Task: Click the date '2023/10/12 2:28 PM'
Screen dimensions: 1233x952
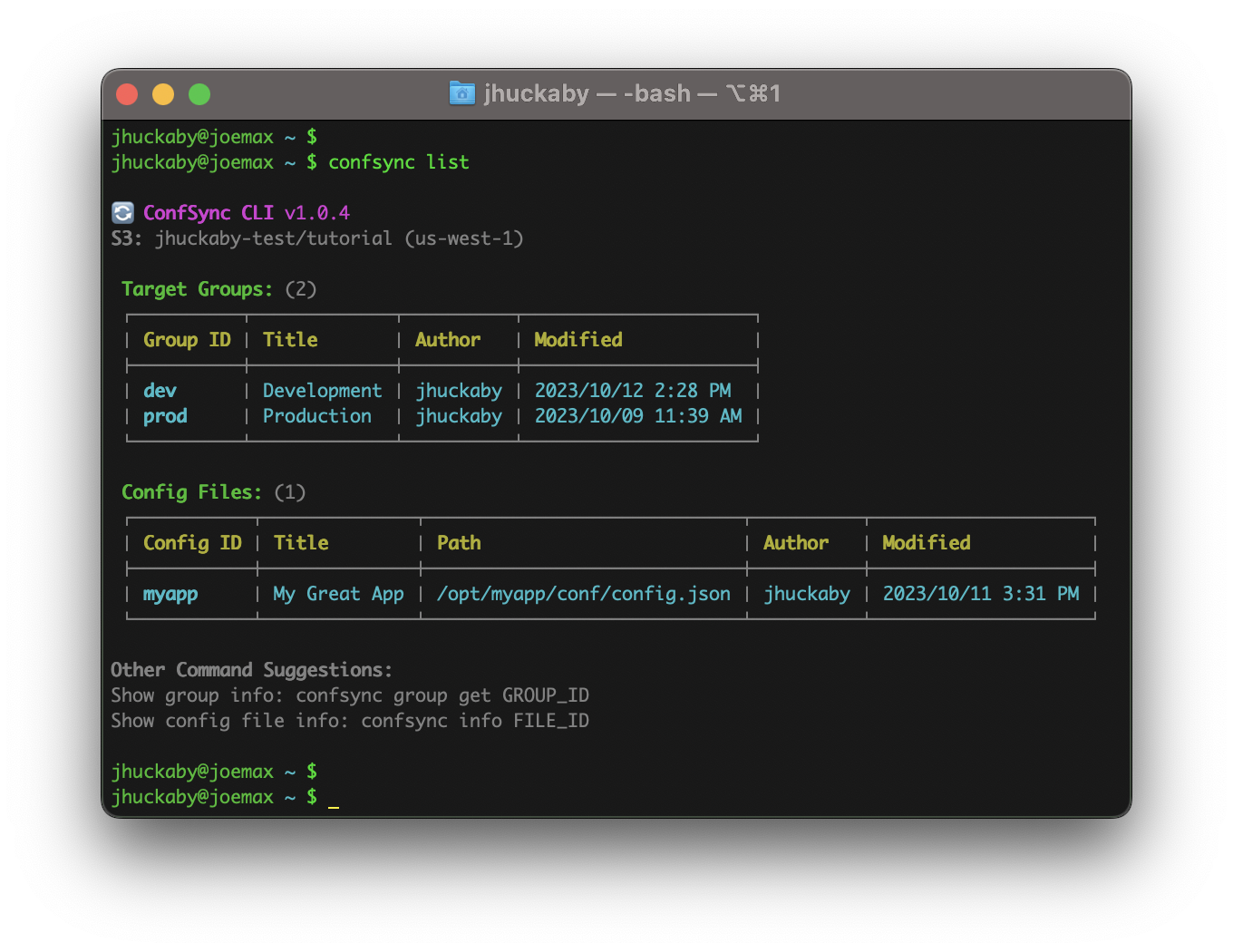Action: click(x=633, y=391)
